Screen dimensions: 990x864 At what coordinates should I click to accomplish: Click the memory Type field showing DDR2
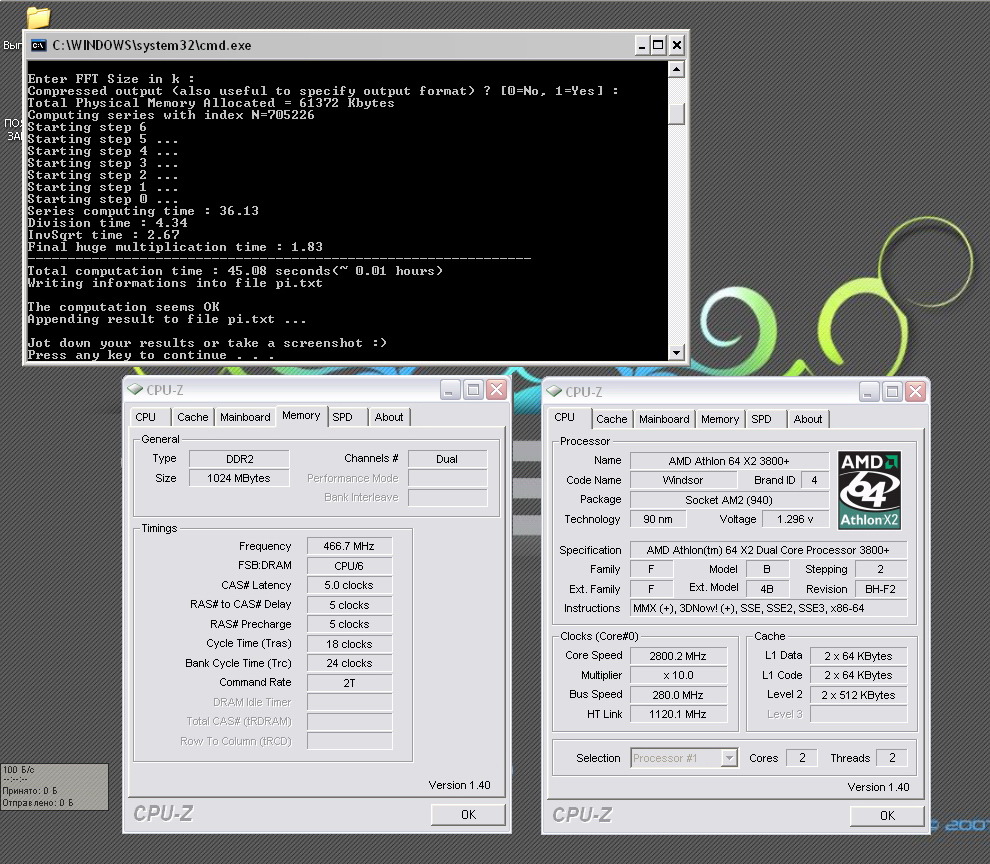[x=239, y=459]
